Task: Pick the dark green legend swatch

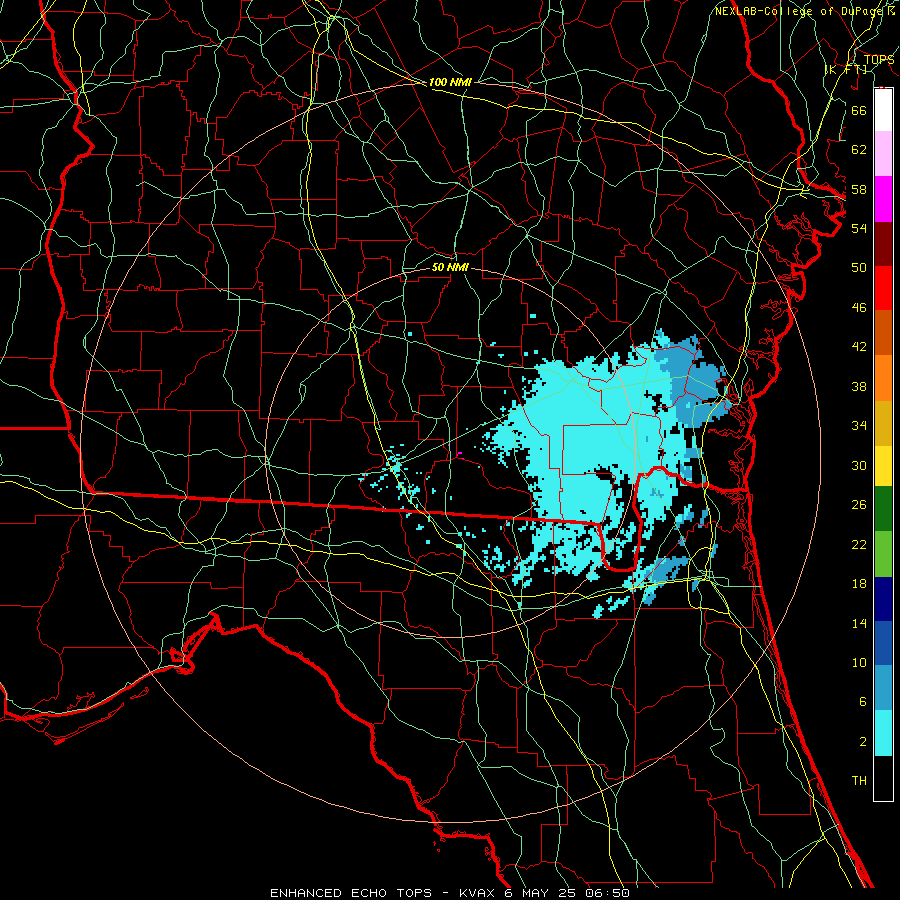Action: coord(883,509)
